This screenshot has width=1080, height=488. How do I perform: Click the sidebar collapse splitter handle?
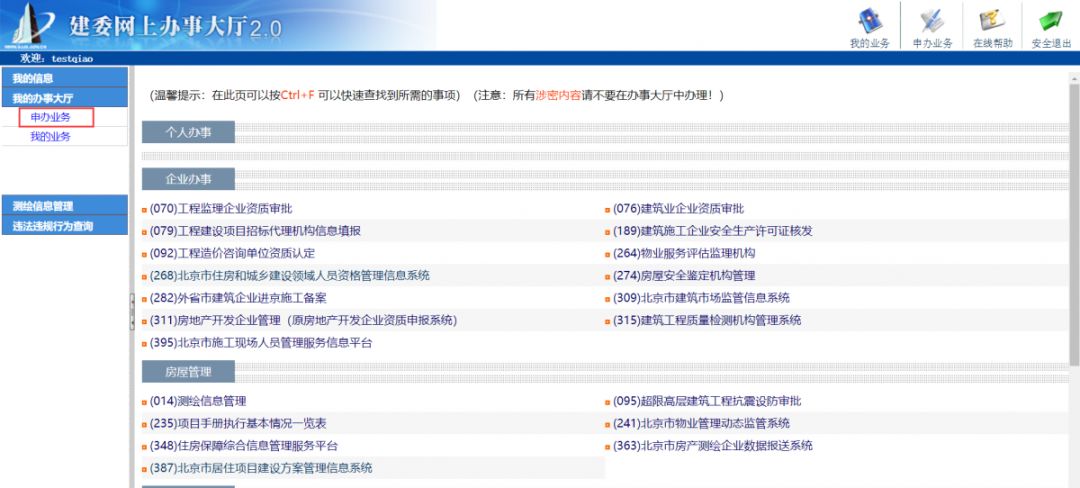[132, 311]
